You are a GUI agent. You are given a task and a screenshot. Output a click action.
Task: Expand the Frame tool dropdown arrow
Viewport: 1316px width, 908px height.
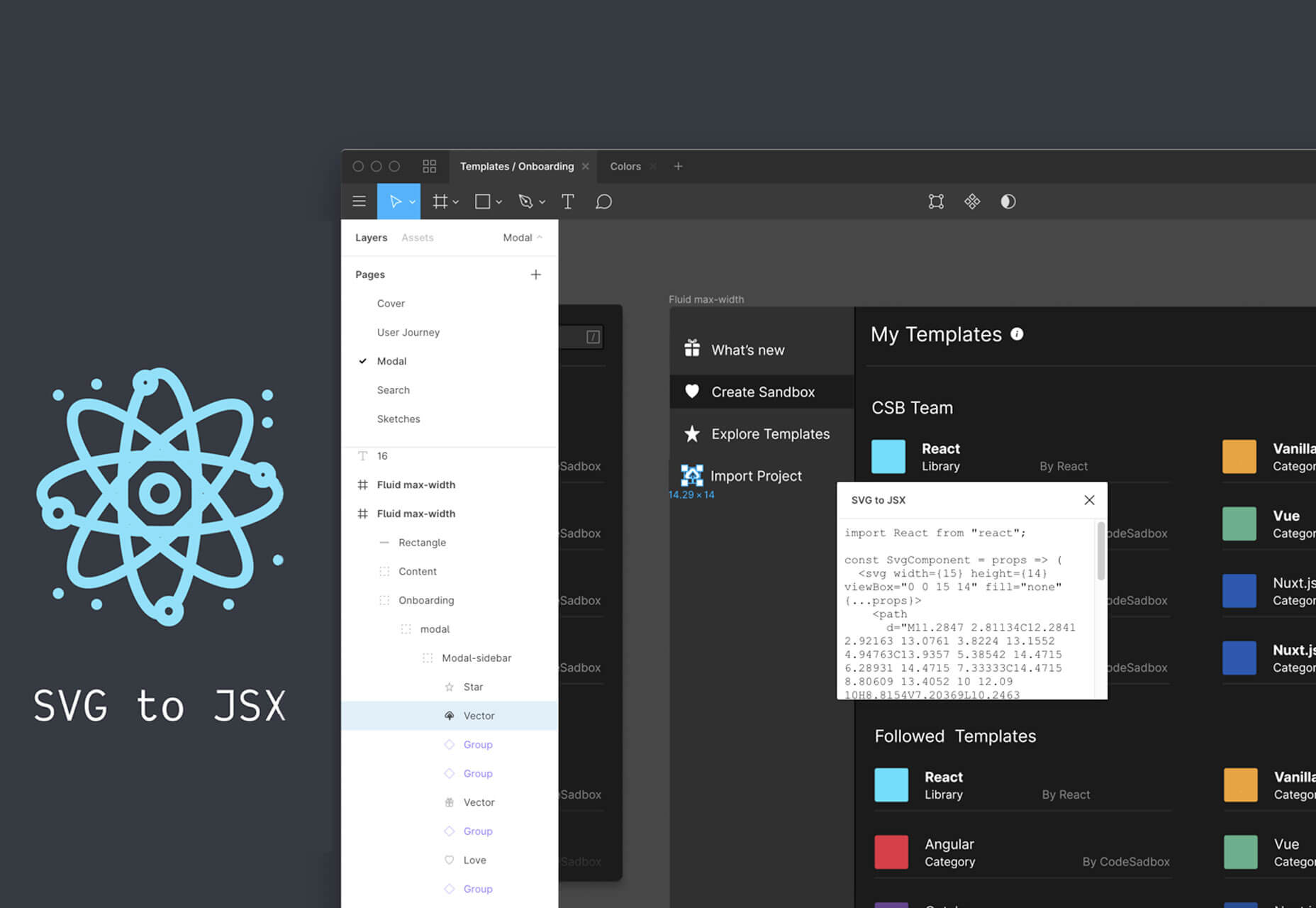pos(456,202)
